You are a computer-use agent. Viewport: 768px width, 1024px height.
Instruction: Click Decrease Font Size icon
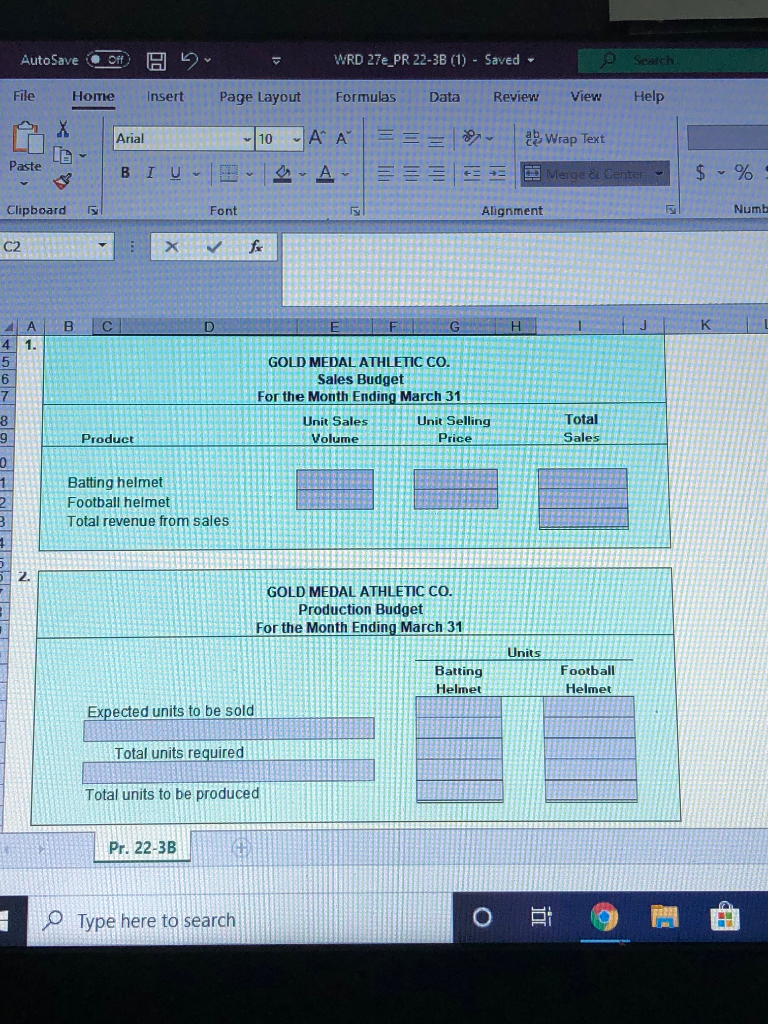[x=344, y=138]
